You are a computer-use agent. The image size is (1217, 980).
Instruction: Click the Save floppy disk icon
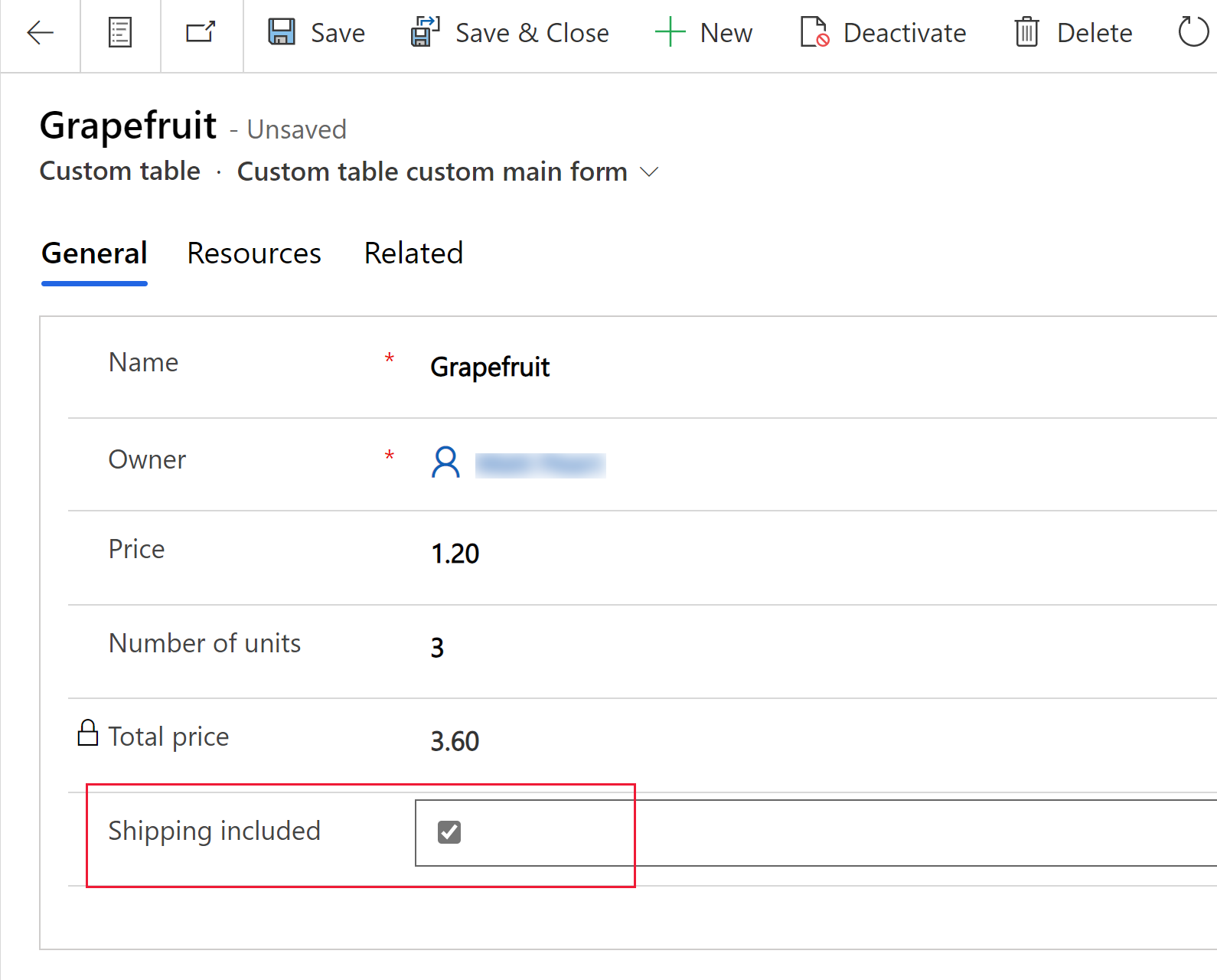[x=282, y=32]
